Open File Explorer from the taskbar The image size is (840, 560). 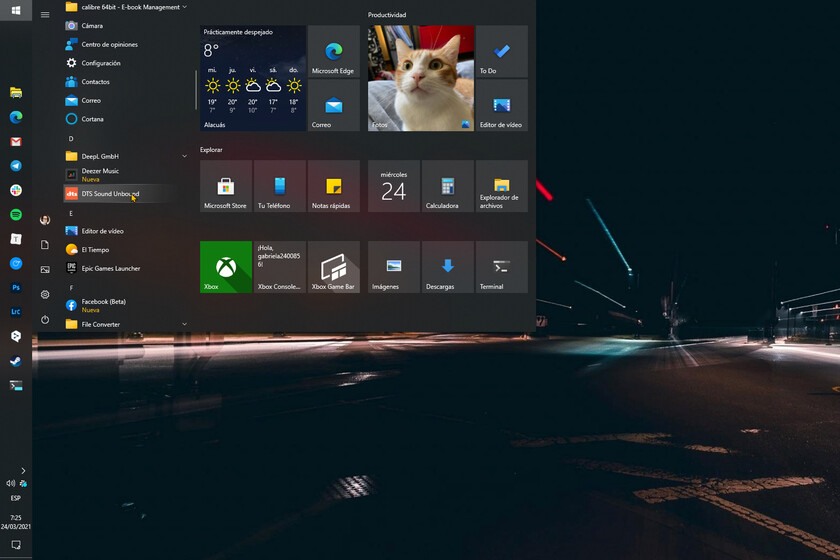(x=16, y=93)
